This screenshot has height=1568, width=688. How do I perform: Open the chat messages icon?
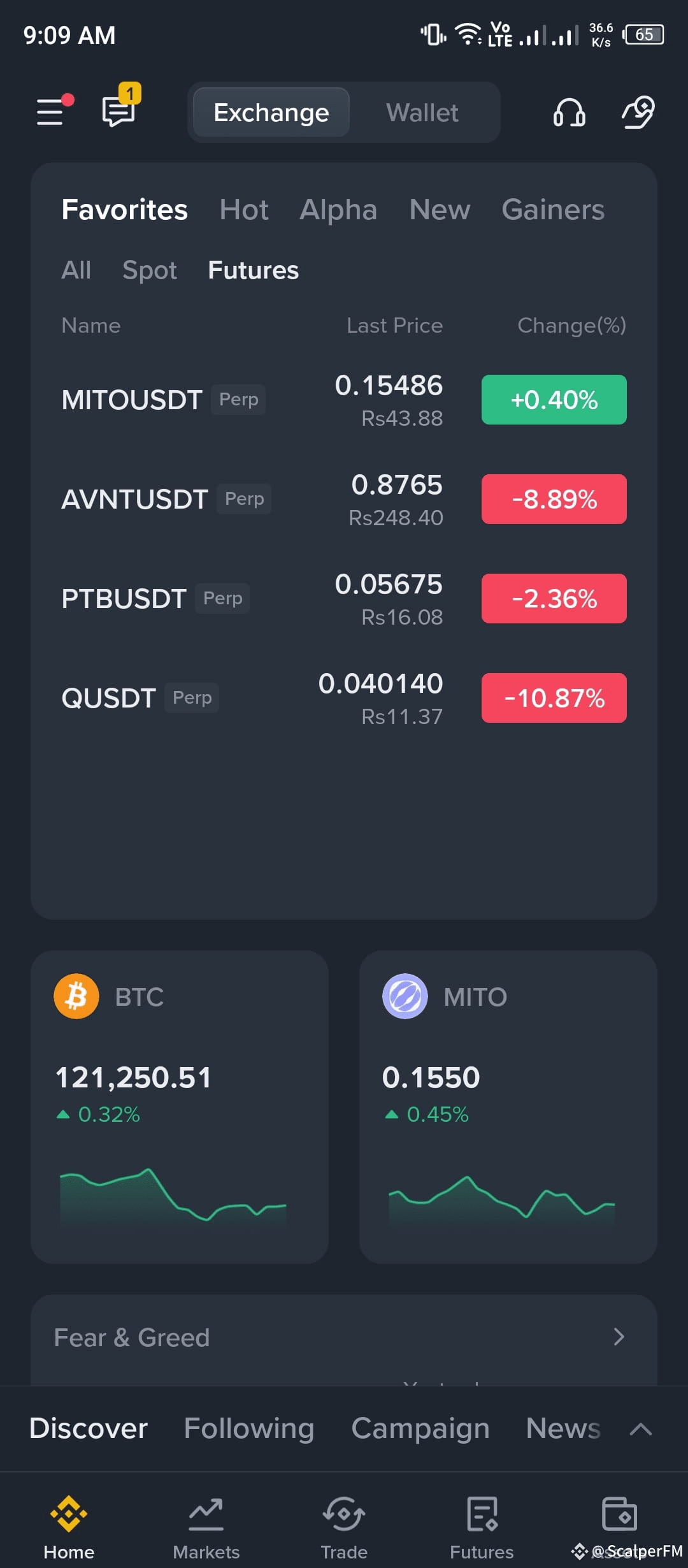pos(118,111)
